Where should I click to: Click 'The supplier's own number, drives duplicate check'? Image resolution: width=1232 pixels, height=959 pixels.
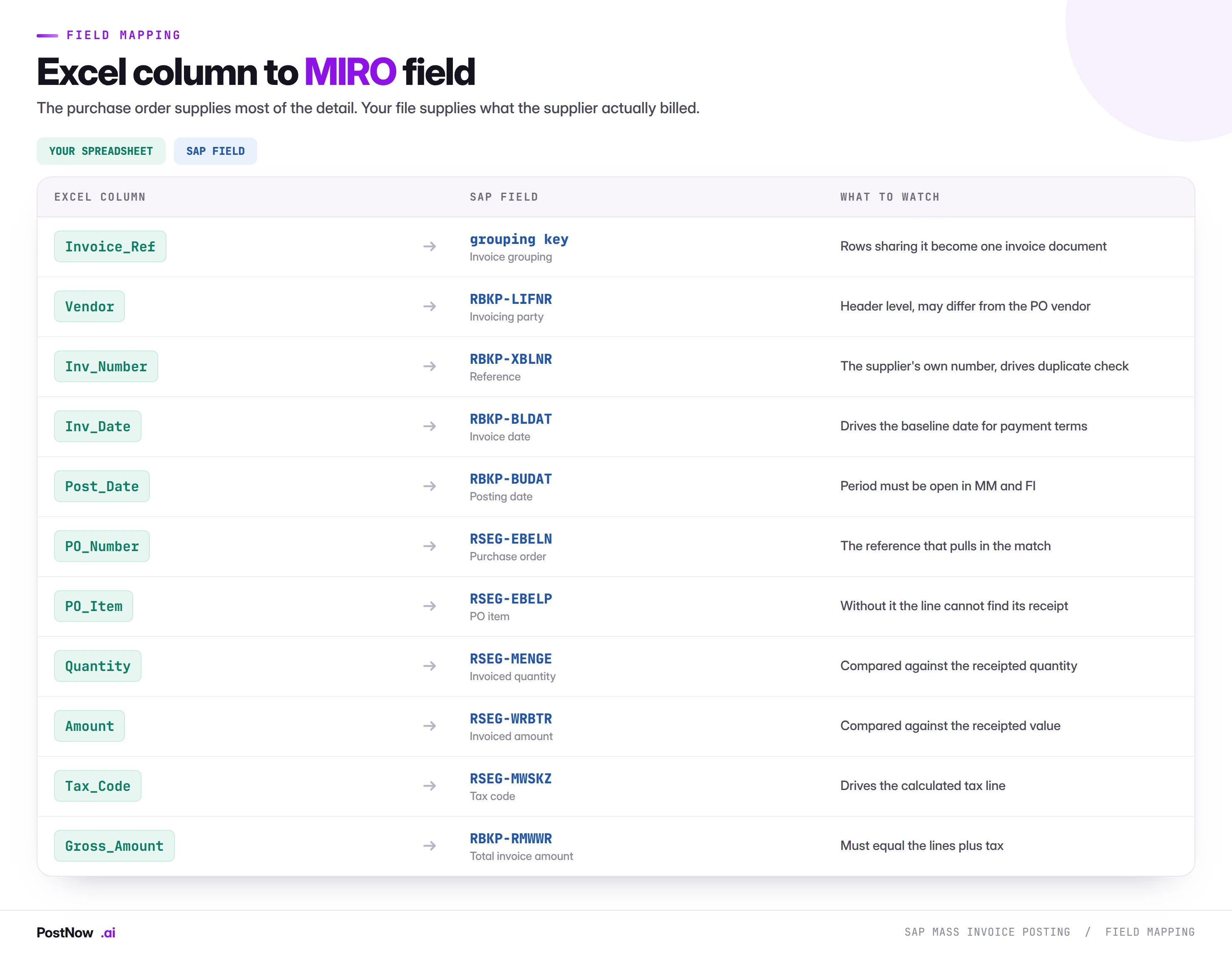(984, 367)
